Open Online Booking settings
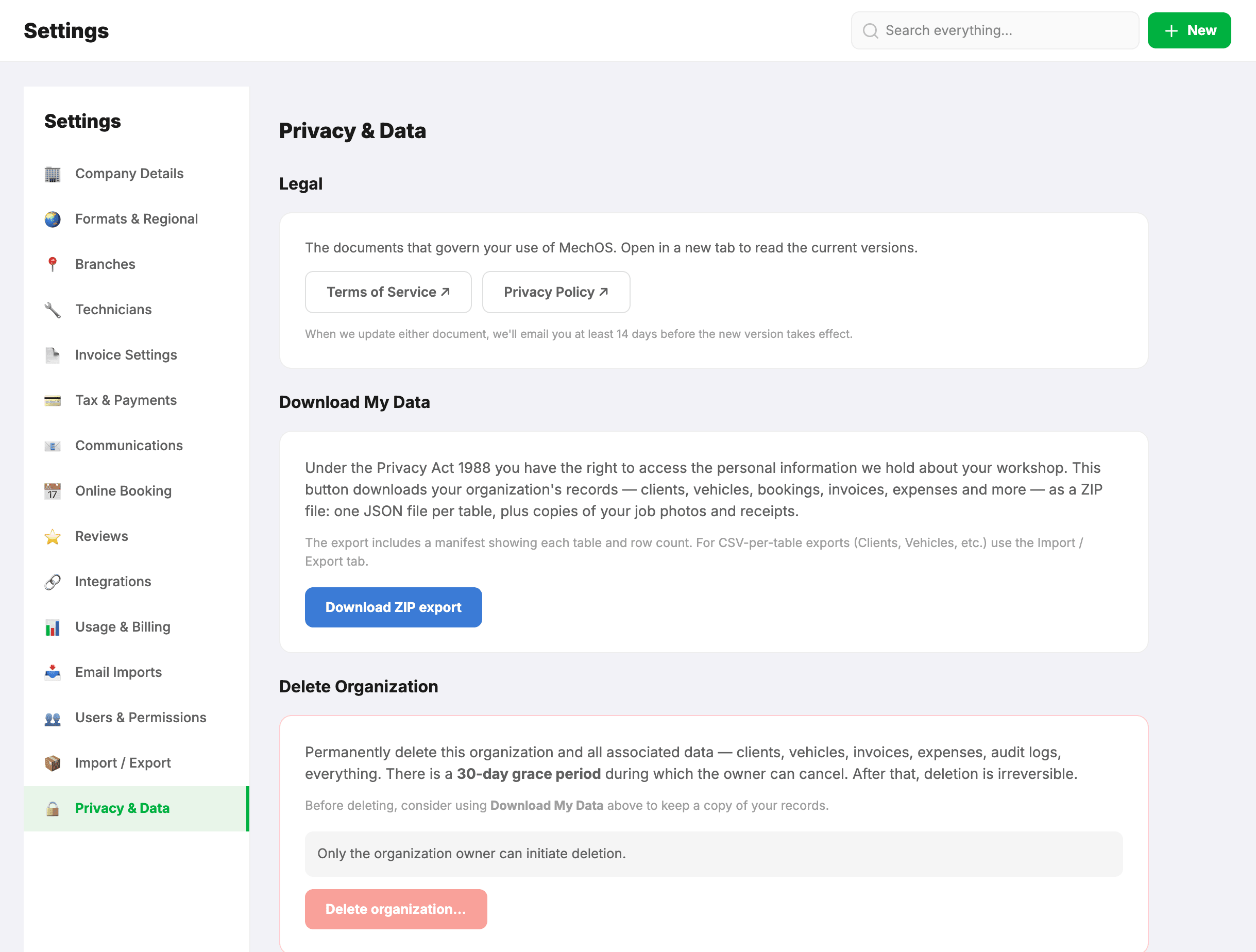The image size is (1256, 952). coord(137,491)
